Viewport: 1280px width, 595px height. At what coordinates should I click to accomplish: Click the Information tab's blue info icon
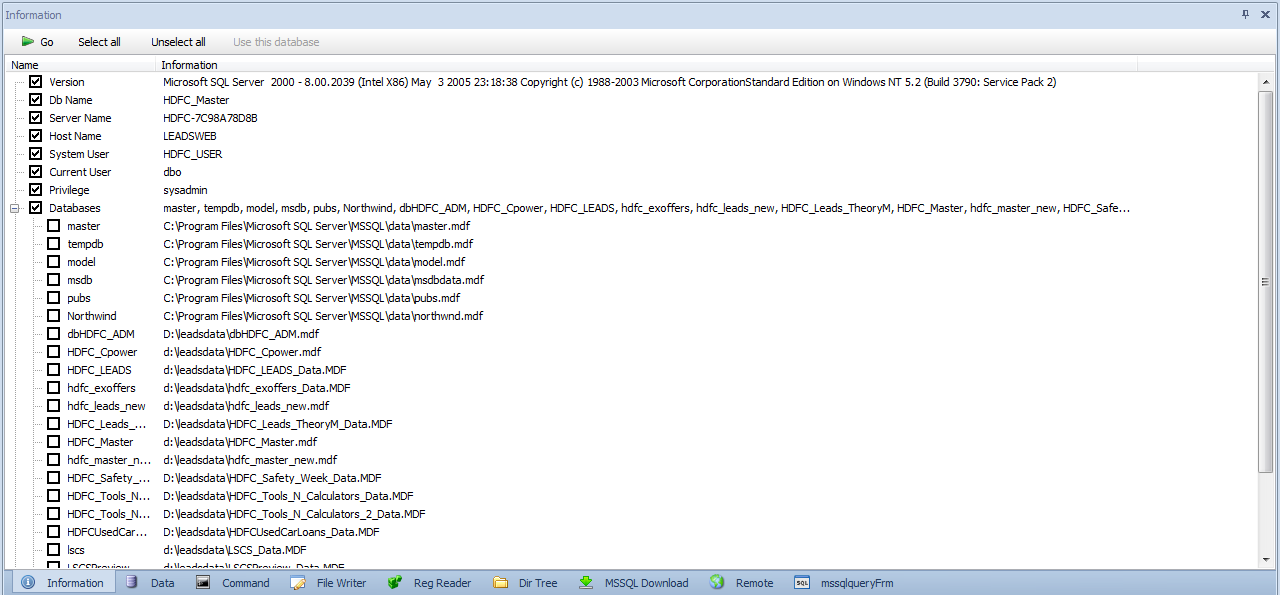[x=28, y=583]
